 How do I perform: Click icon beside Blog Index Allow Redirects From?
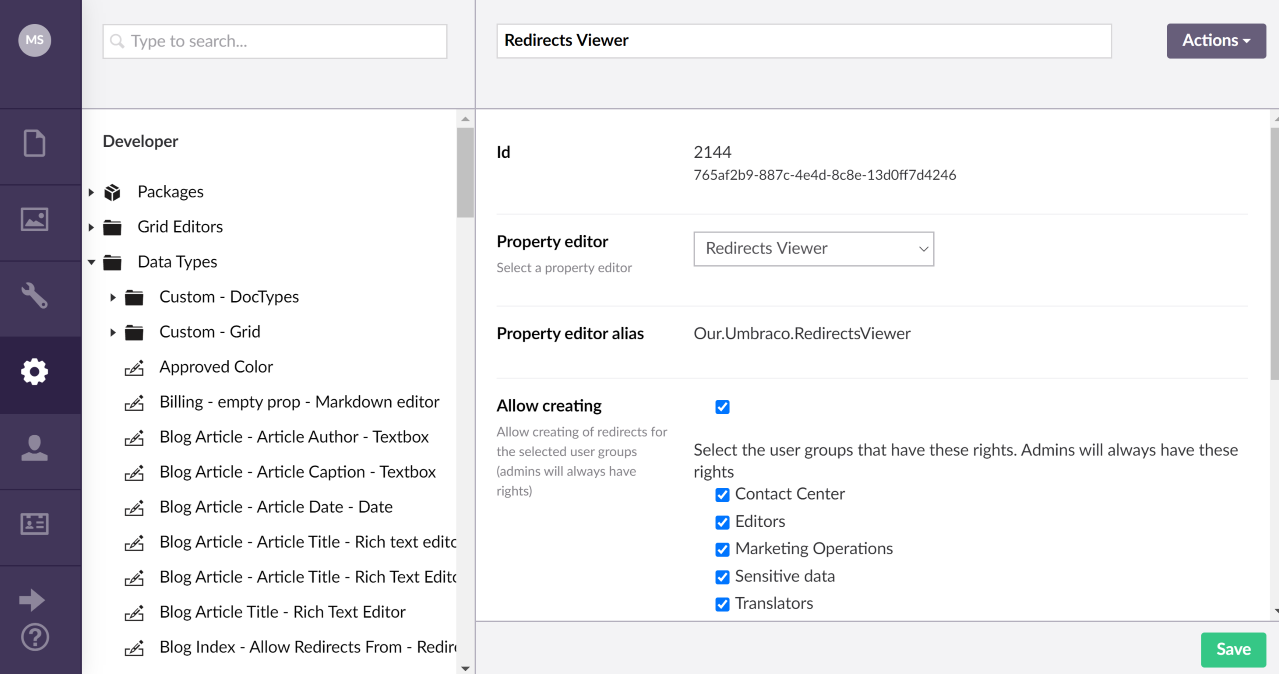click(x=134, y=647)
